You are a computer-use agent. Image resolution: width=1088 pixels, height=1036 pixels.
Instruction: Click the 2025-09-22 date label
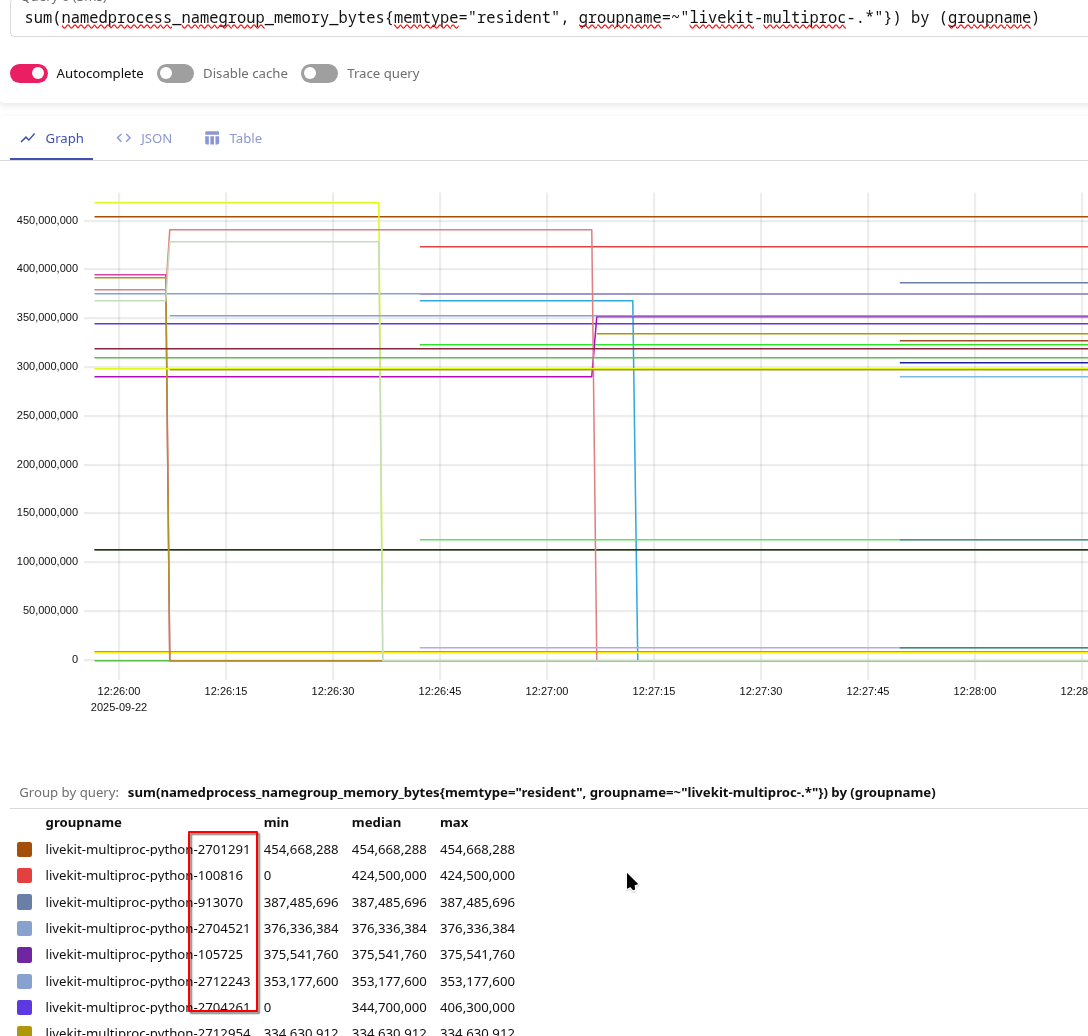119,707
